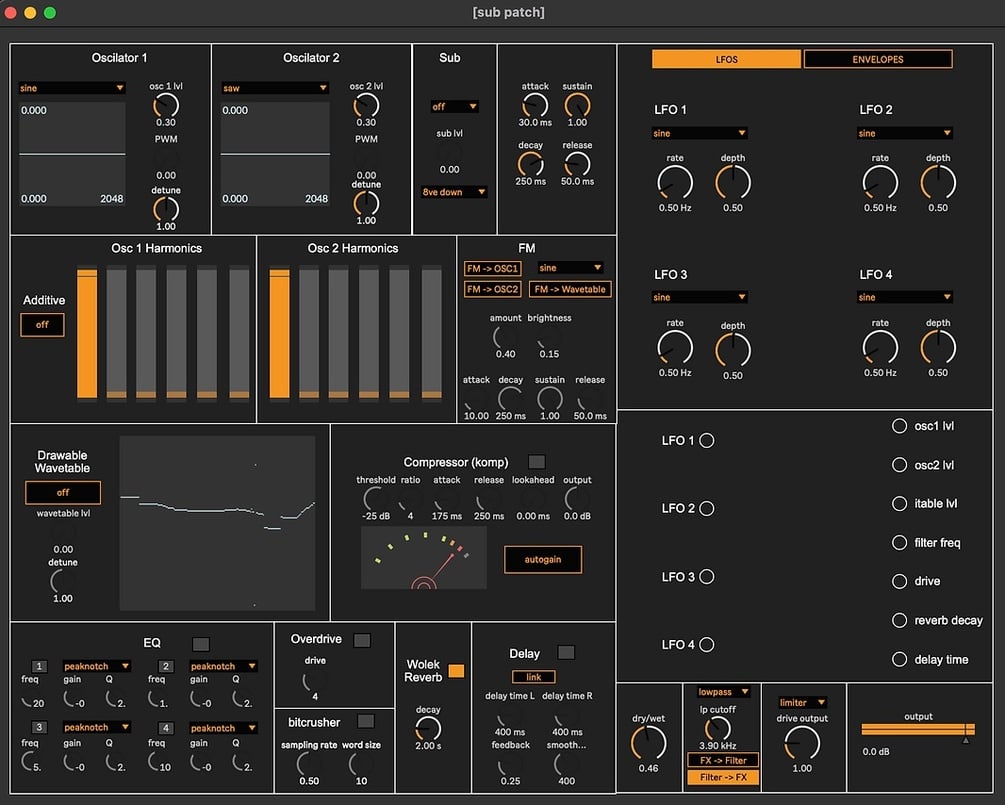Click the drive output dial
The width and height of the screenshot is (1005, 805).
click(802, 743)
